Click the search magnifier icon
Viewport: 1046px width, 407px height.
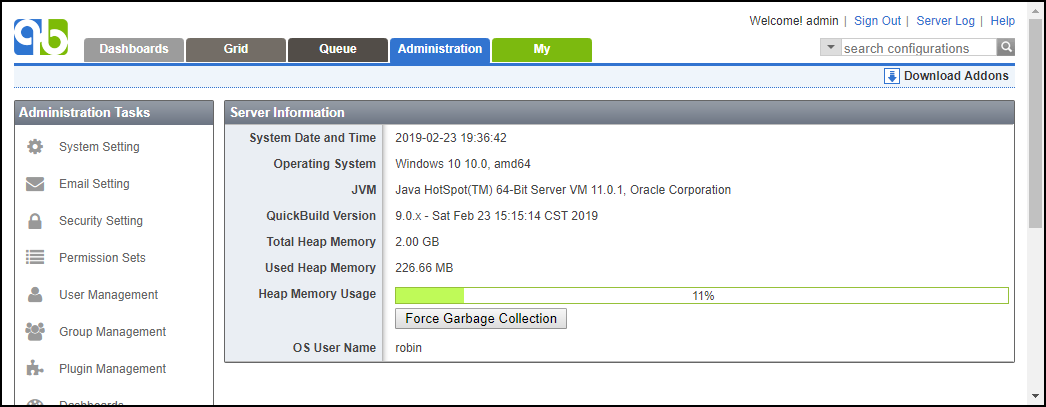(x=1006, y=47)
